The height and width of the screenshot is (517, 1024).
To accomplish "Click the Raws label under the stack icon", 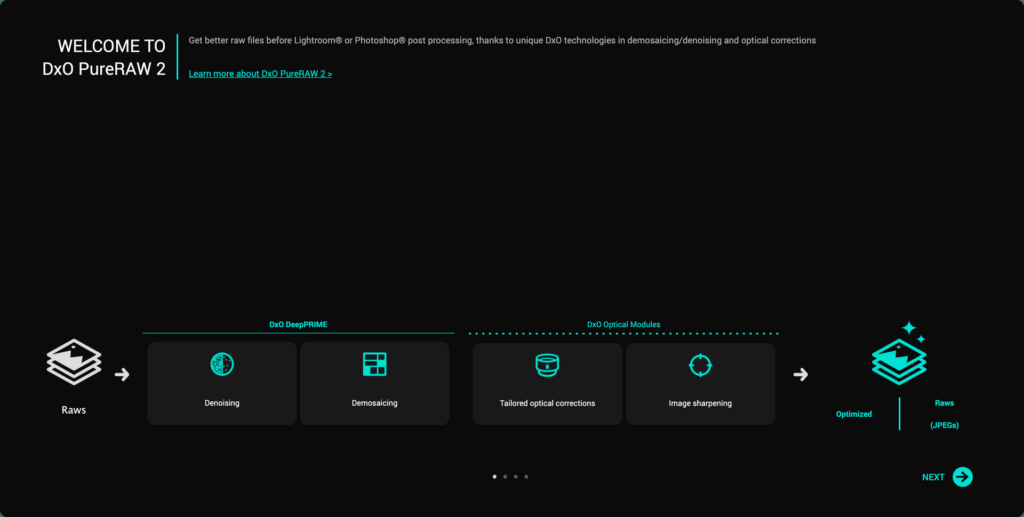I will 74,411.
